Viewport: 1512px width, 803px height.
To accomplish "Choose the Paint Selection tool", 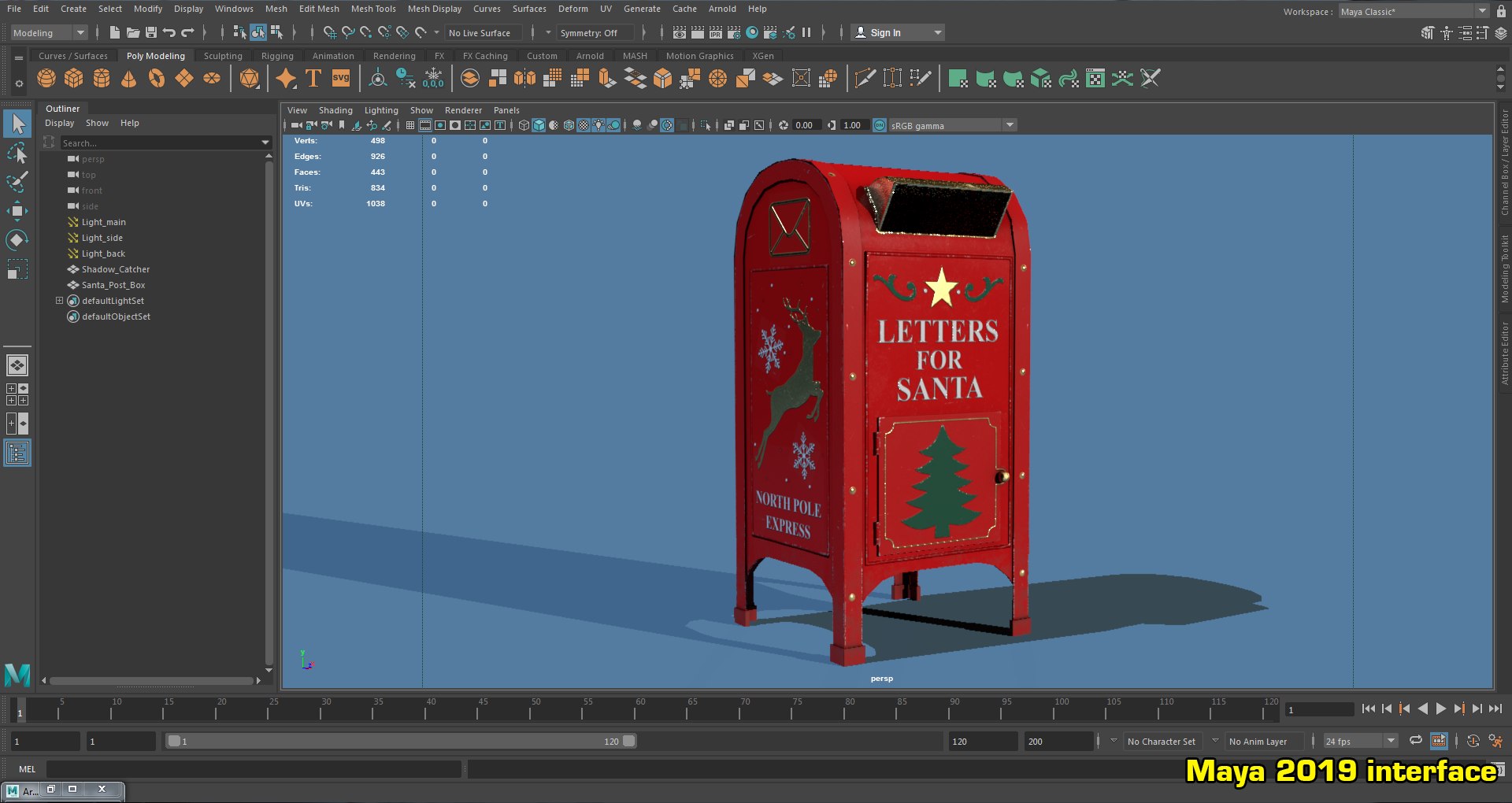I will pyautogui.click(x=17, y=182).
